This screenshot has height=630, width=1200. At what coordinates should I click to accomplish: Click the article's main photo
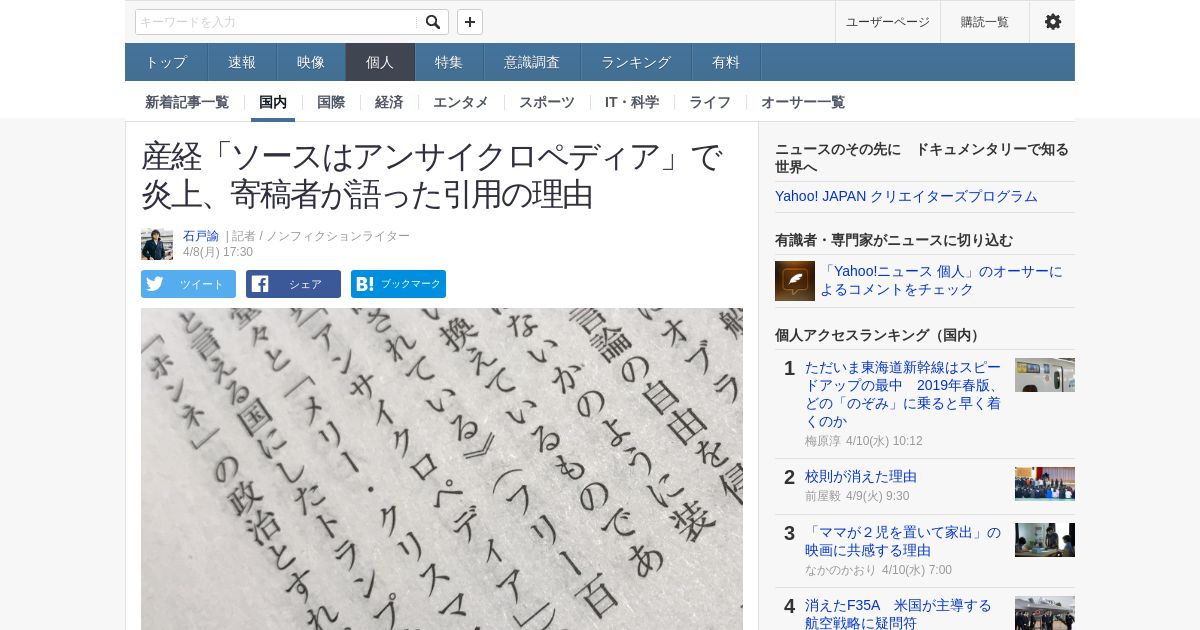tap(442, 469)
